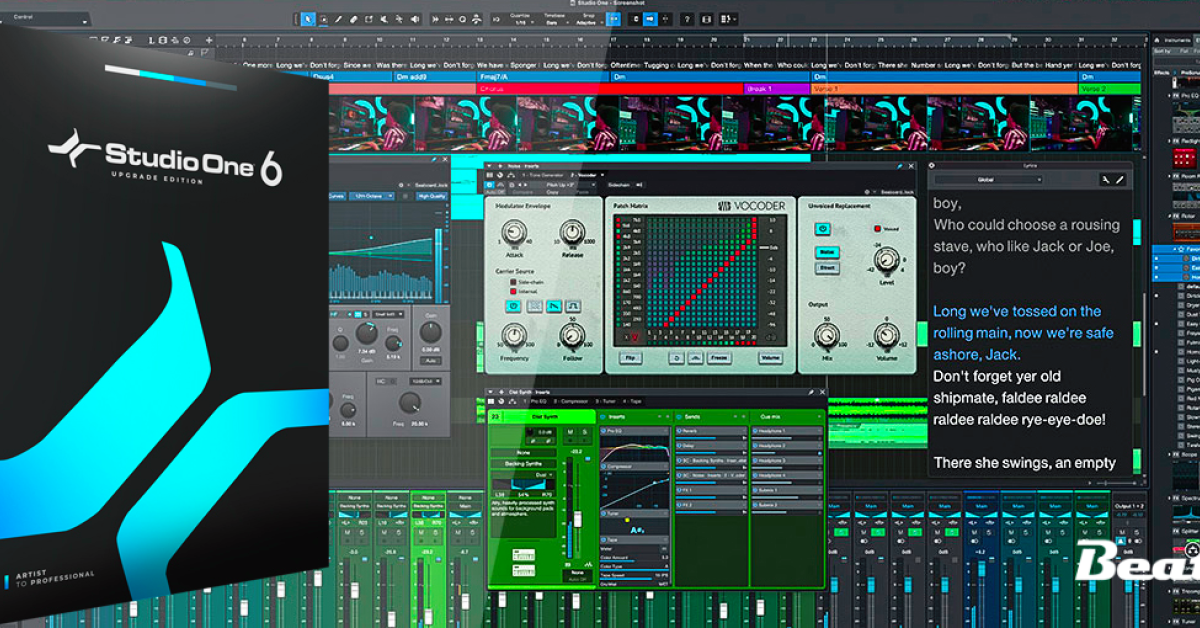The width and height of the screenshot is (1200, 628).
Task: Select the Eraser tool in the toolbar
Action: tap(353, 19)
